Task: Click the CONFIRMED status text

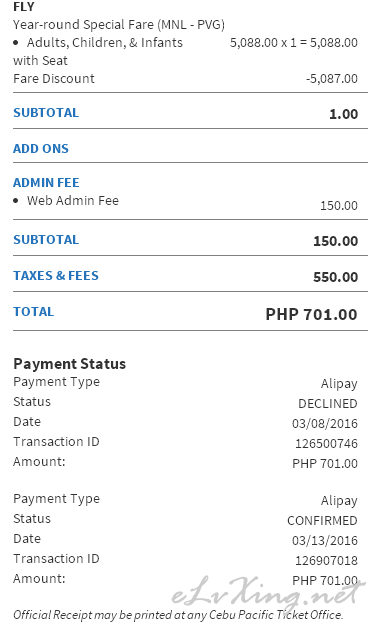Action: [322, 520]
